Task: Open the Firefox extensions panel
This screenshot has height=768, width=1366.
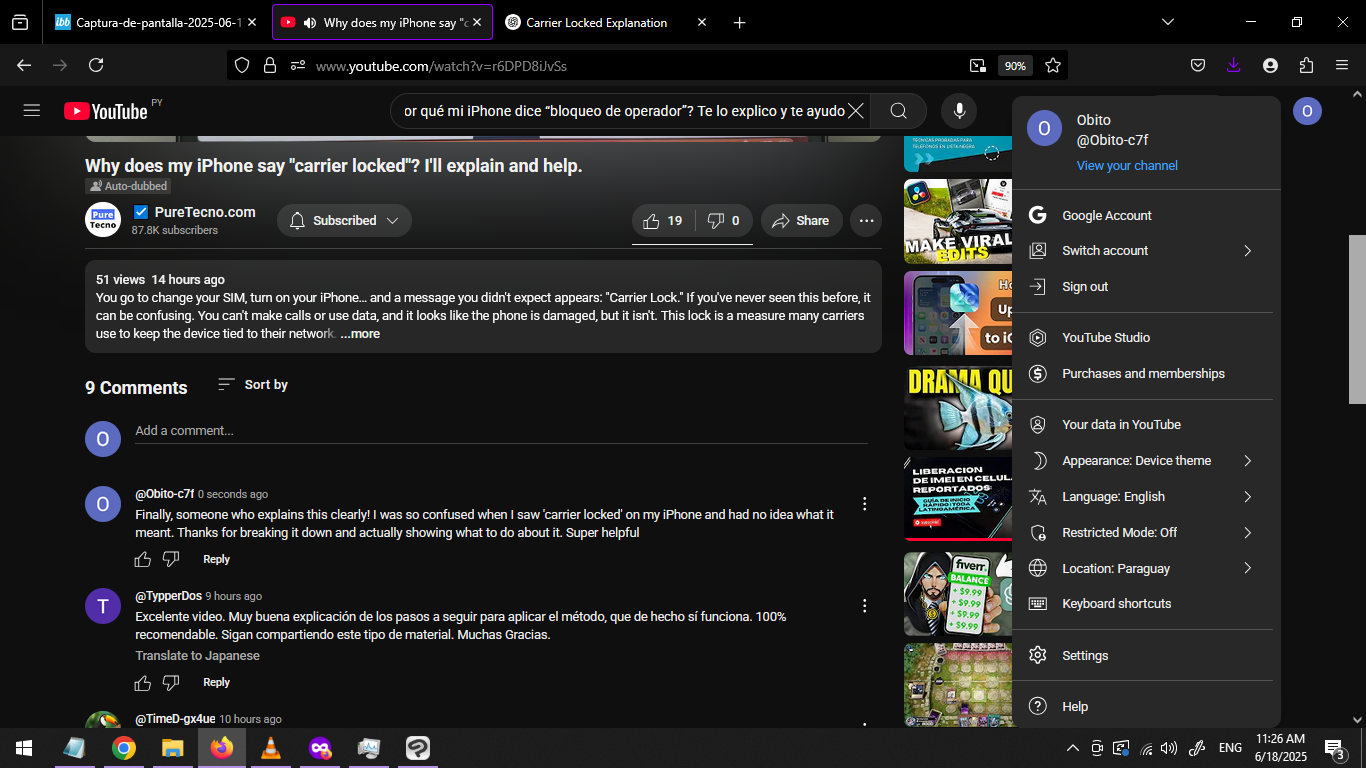Action: pyautogui.click(x=1306, y=66)
